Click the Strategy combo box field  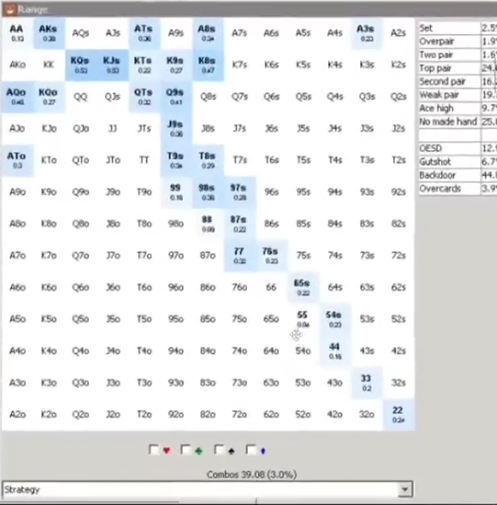click(207, 489)
